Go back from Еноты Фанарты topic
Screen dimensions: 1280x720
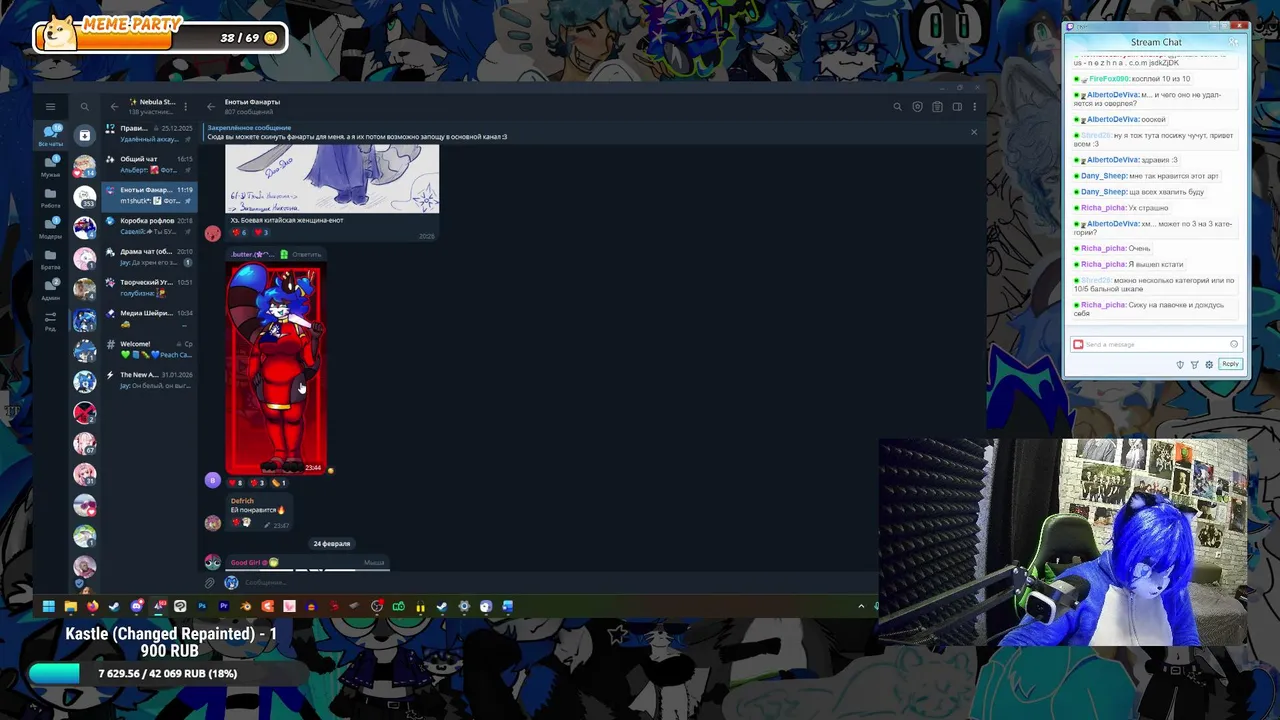pos(211,106)
